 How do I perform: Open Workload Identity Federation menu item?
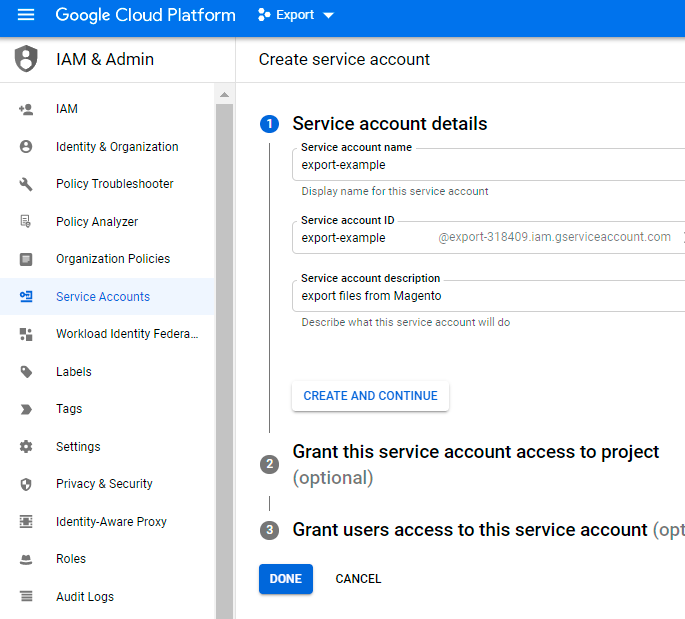coord(127,334)
